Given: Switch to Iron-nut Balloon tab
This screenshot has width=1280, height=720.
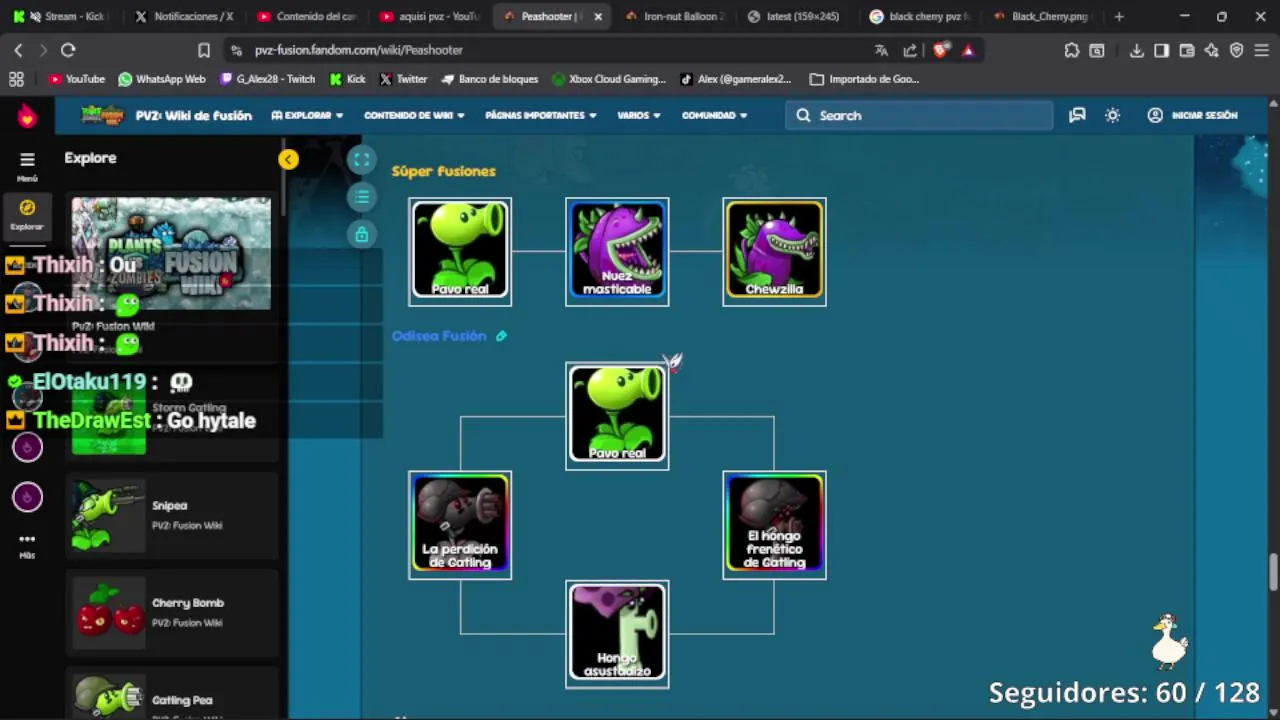Looking at the screenshot, I should click(x=675, y=16).
